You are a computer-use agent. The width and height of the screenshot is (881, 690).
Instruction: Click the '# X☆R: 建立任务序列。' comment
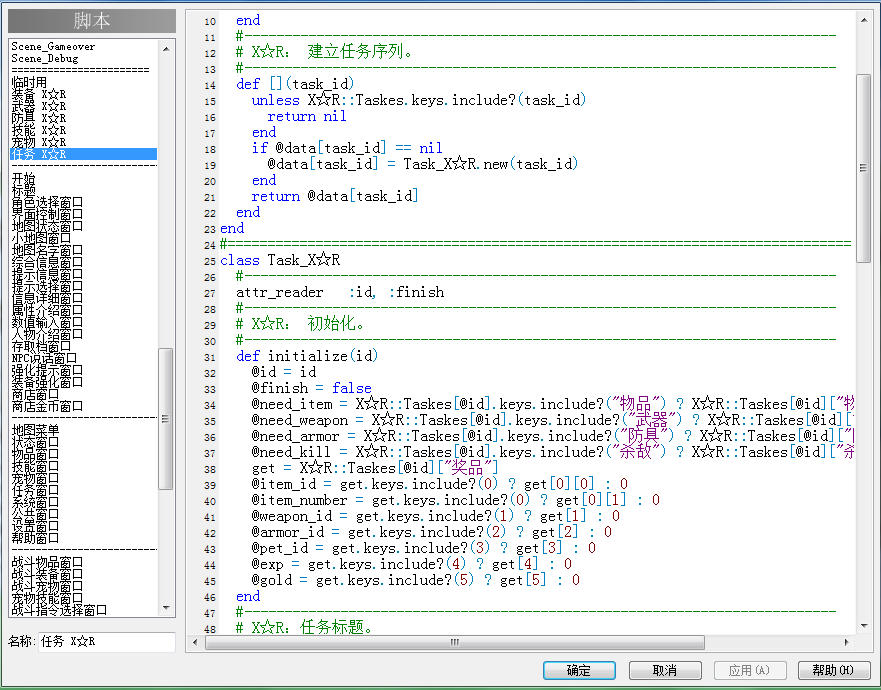pos(324,52)
